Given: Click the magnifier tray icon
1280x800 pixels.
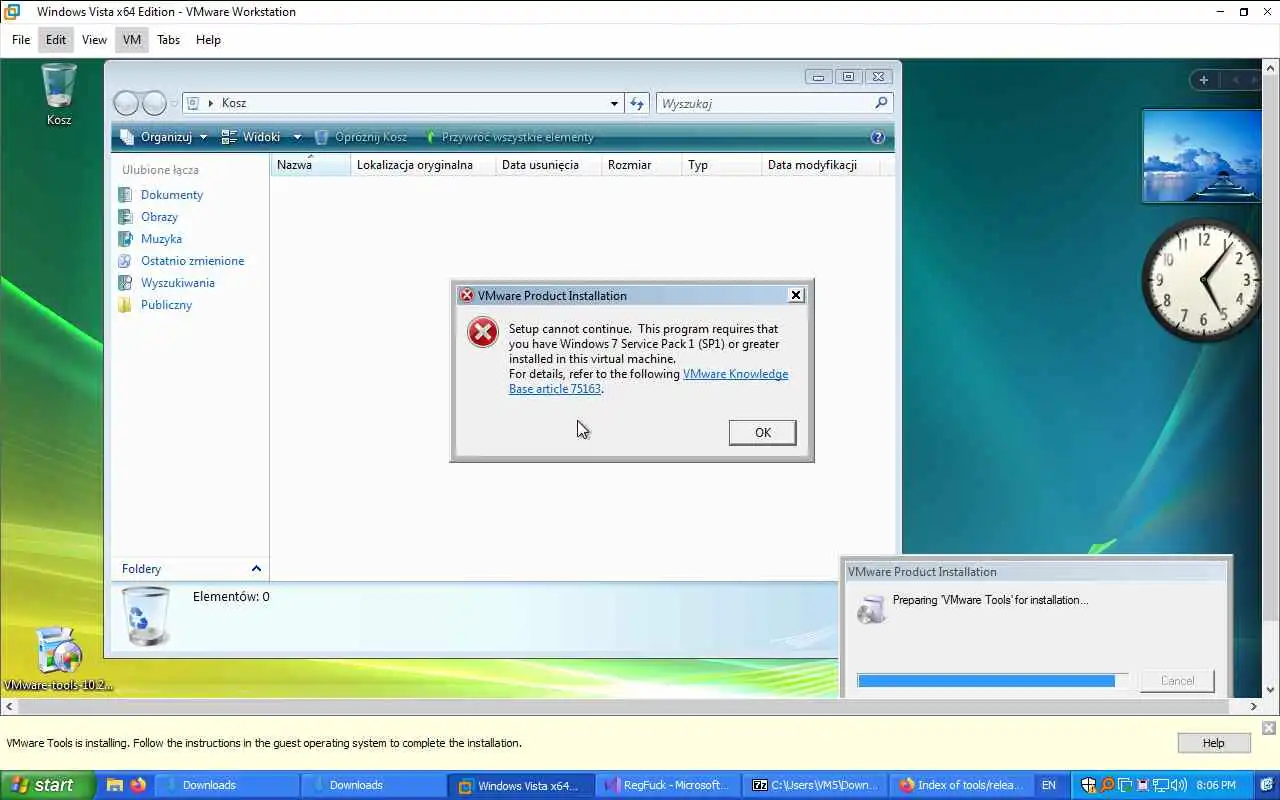Looking at the screenshot, I should pyautogui.click(x=1107, y=785).
